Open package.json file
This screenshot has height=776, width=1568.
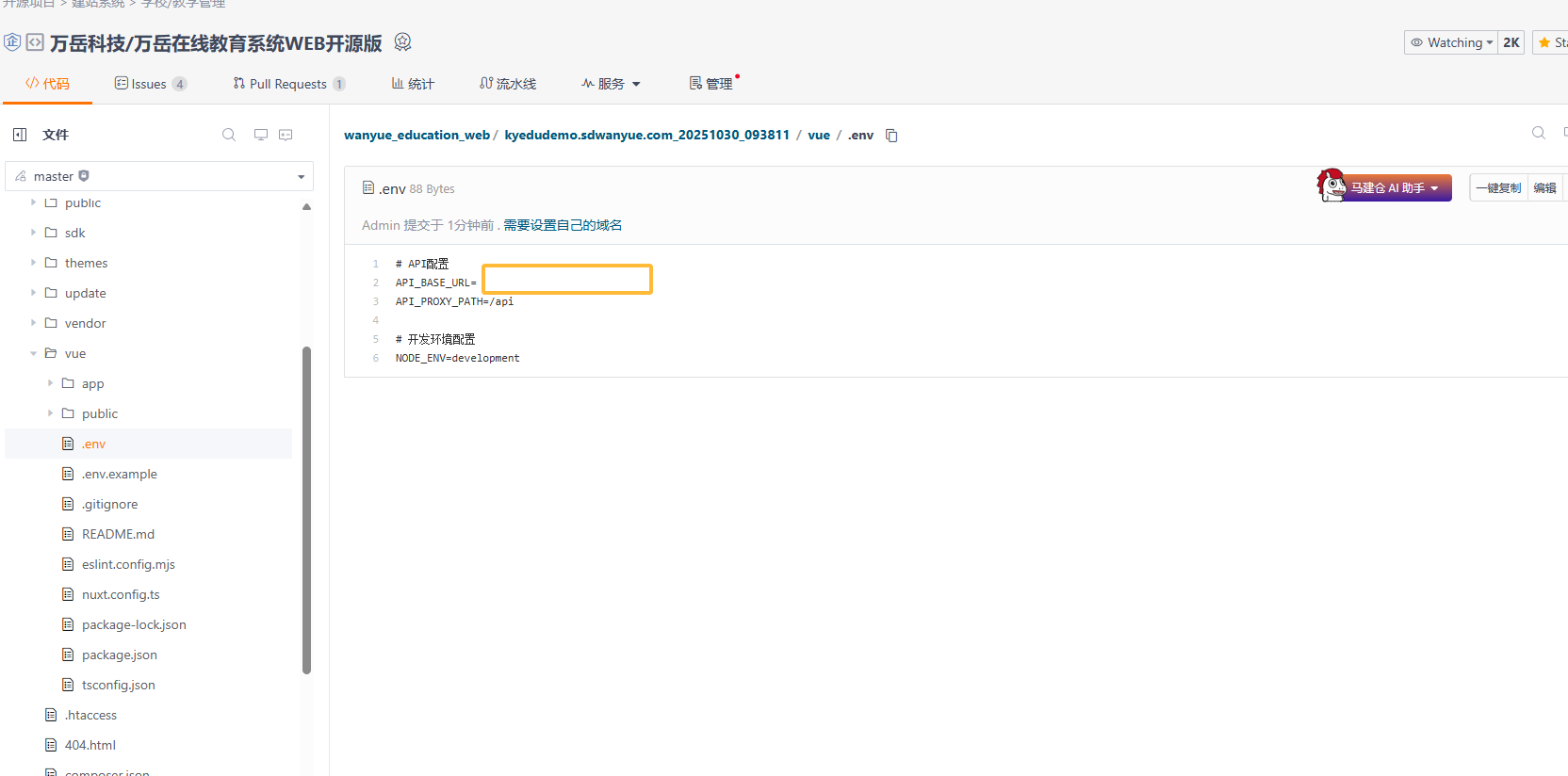[x=120, y=655]
